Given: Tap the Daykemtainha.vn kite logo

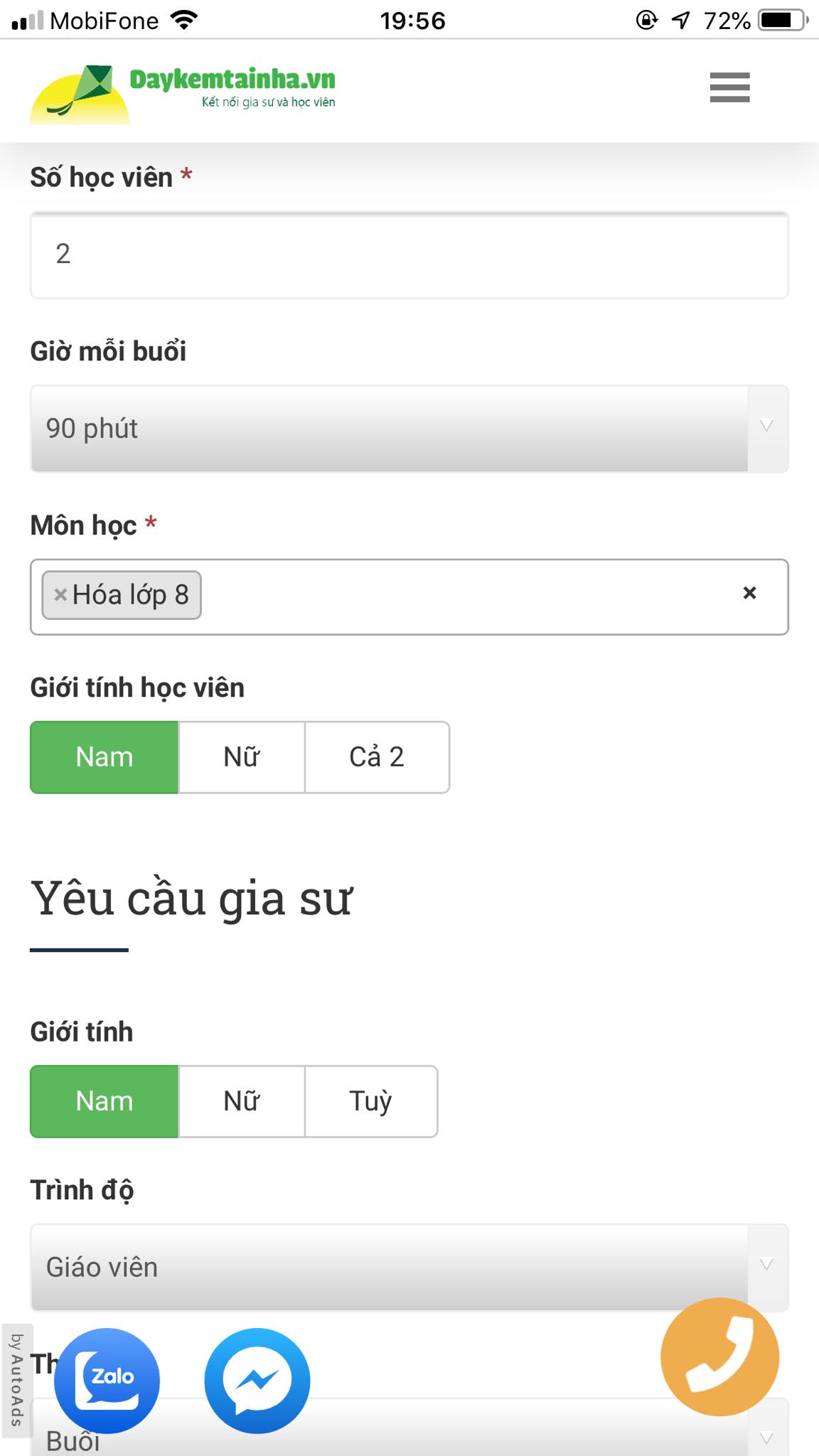Looking at the screenshot, I should 80,94.
